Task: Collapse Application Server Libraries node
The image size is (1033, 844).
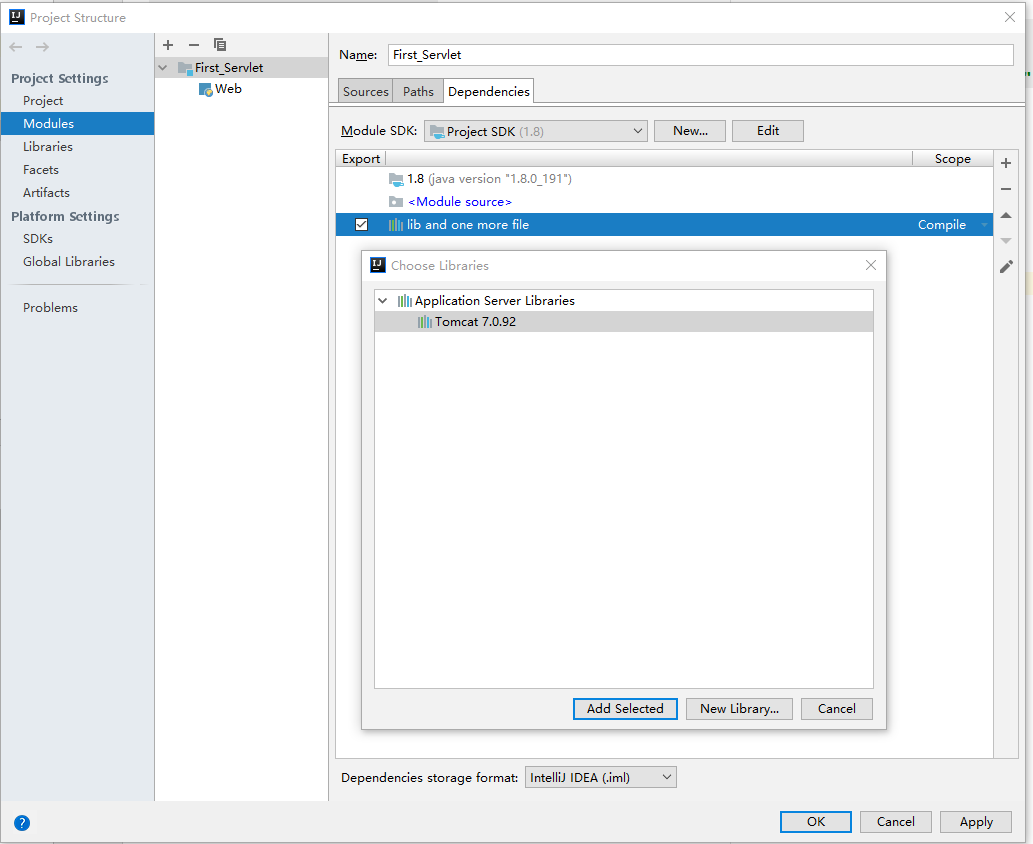Action: (x=383, y=300)
